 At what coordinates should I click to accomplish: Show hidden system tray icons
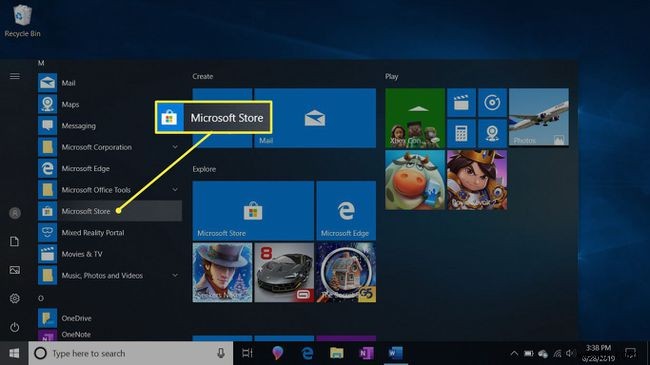(x=514, y=353)
